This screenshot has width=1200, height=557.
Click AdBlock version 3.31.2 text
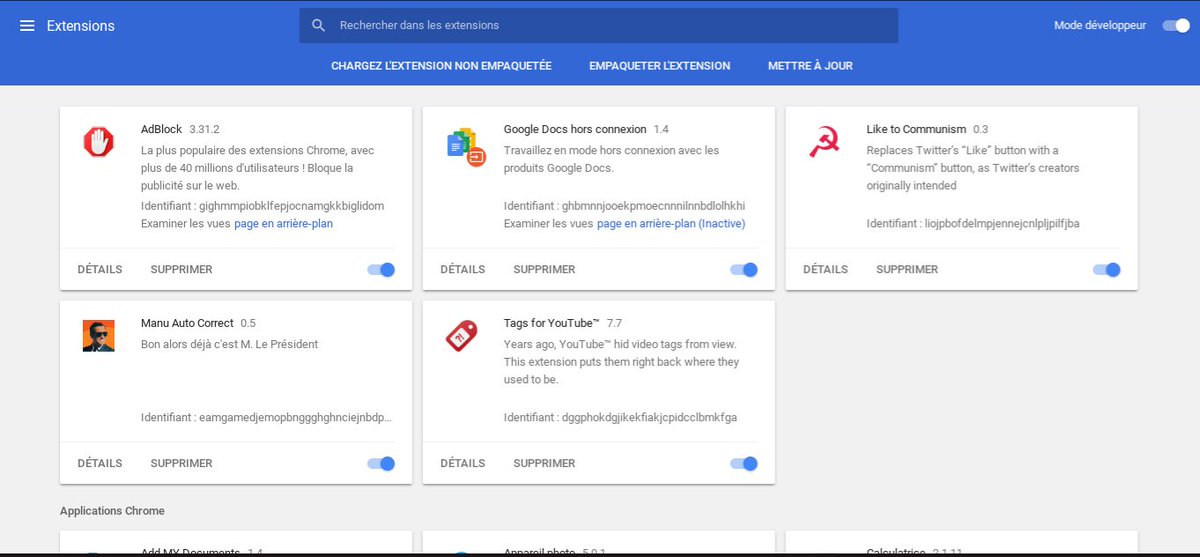204,129
